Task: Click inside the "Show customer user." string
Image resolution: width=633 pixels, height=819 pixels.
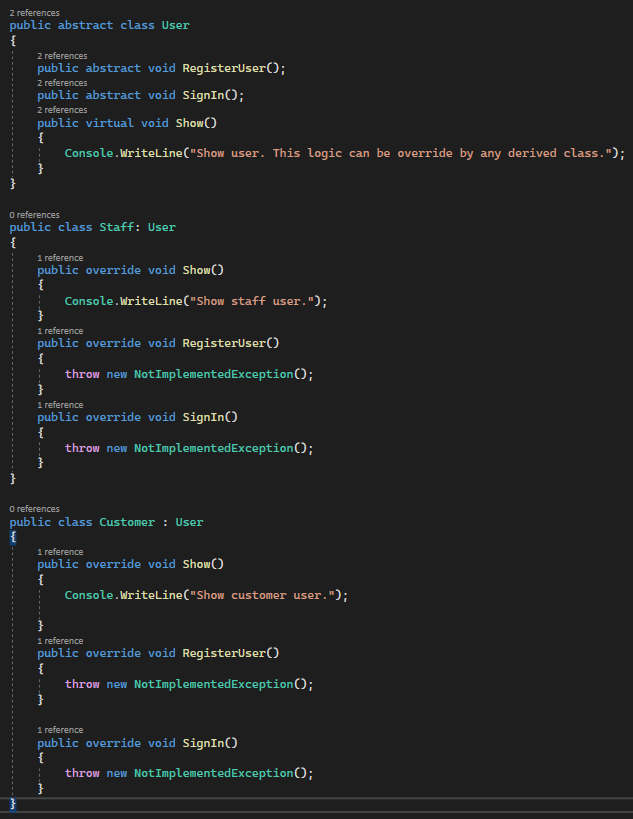Action: pos(262,595)
